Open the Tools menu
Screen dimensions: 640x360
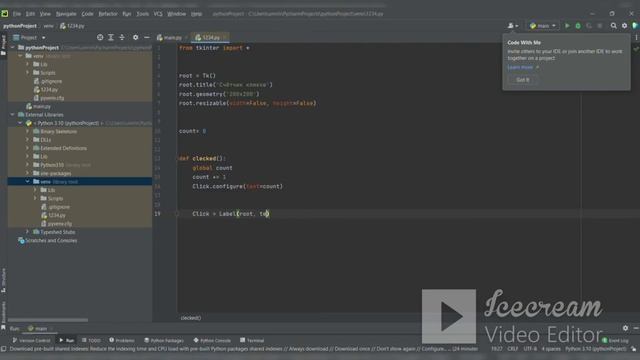point(142,14)
